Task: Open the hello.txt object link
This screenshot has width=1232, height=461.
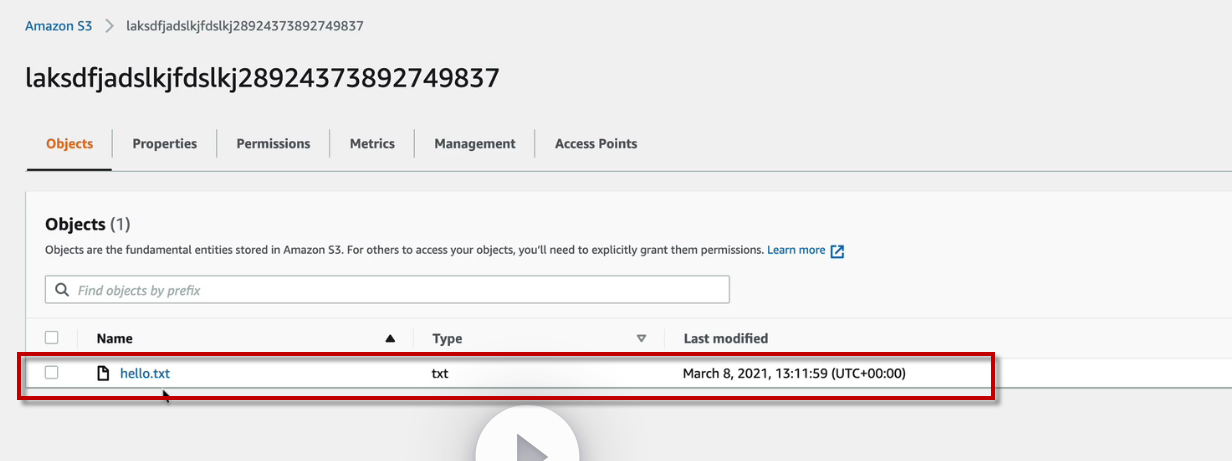Action: (x=145, y=374)
